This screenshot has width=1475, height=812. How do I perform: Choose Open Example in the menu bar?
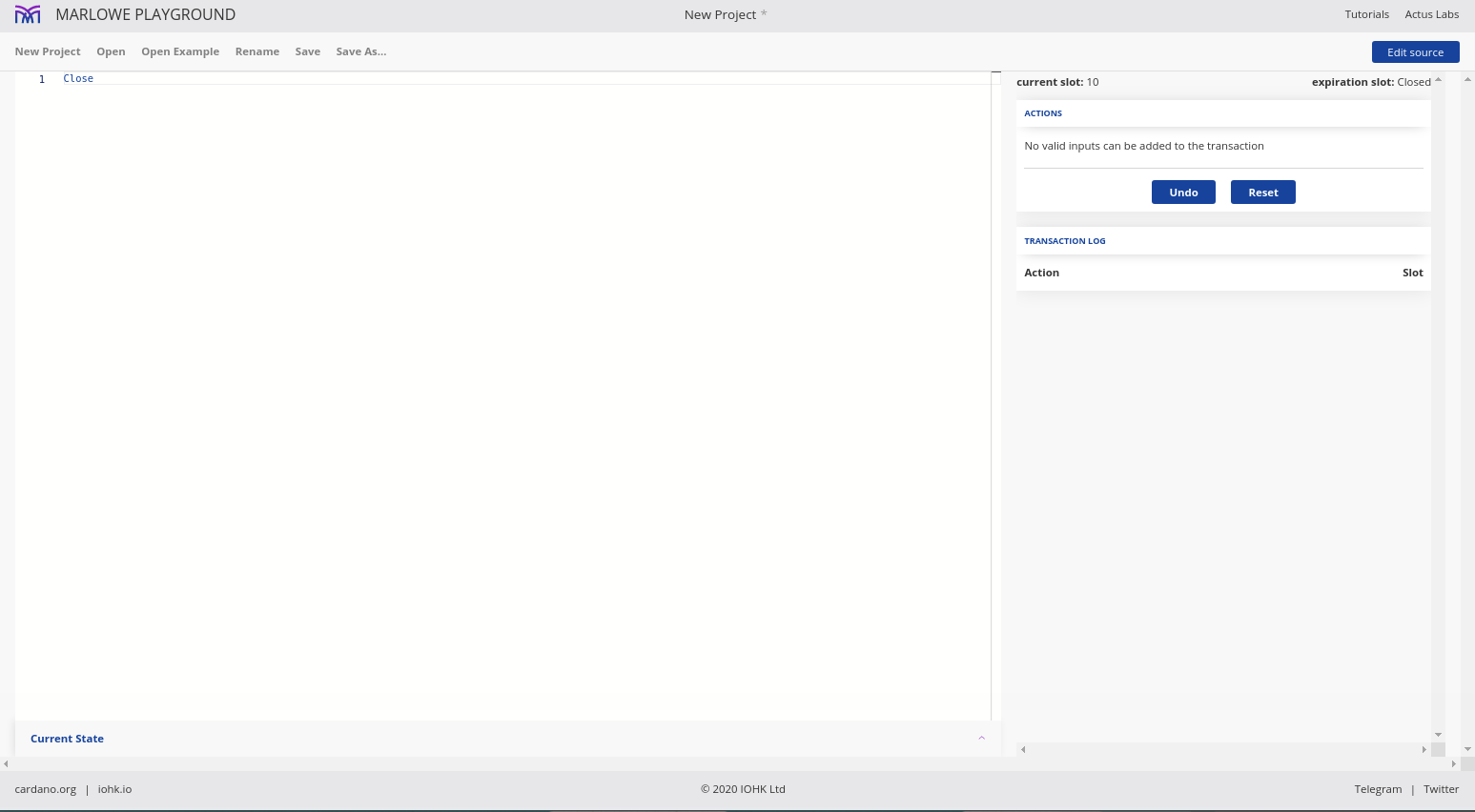pyautogui.click(x=180, y=51)
